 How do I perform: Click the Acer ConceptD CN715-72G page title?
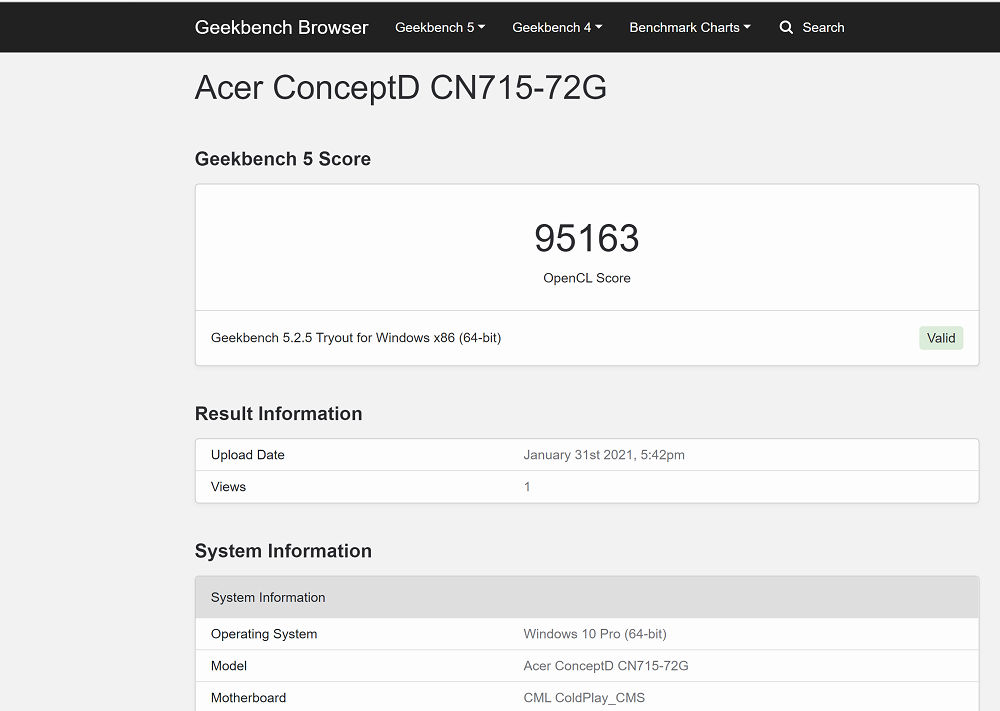point(401,87)
